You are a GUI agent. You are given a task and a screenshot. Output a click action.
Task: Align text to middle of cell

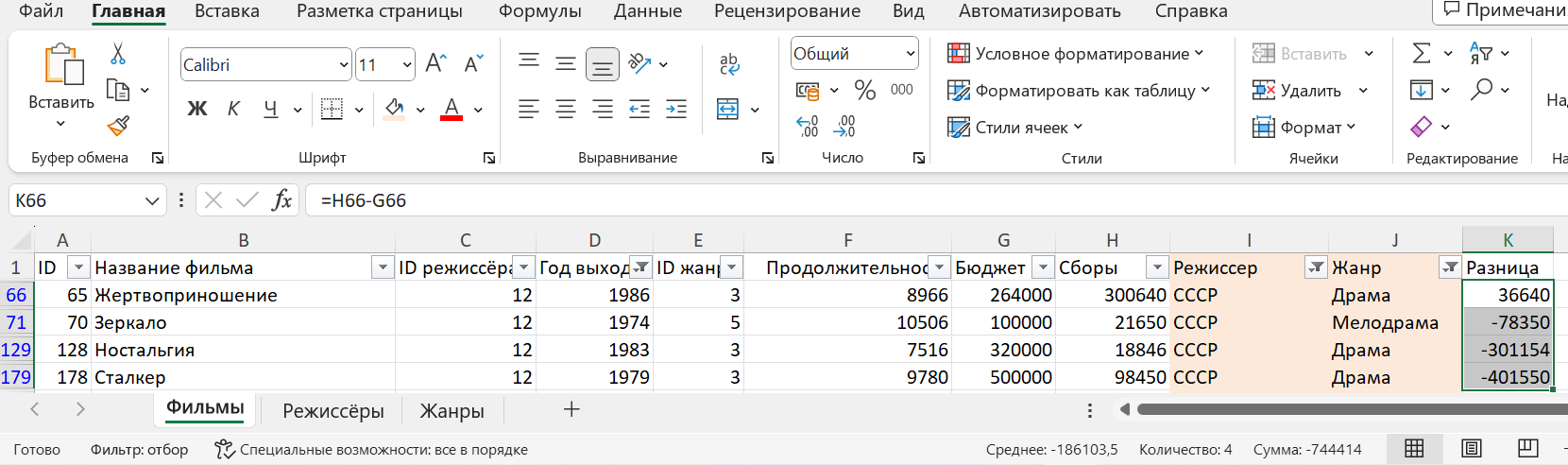[x=566, y=64]
